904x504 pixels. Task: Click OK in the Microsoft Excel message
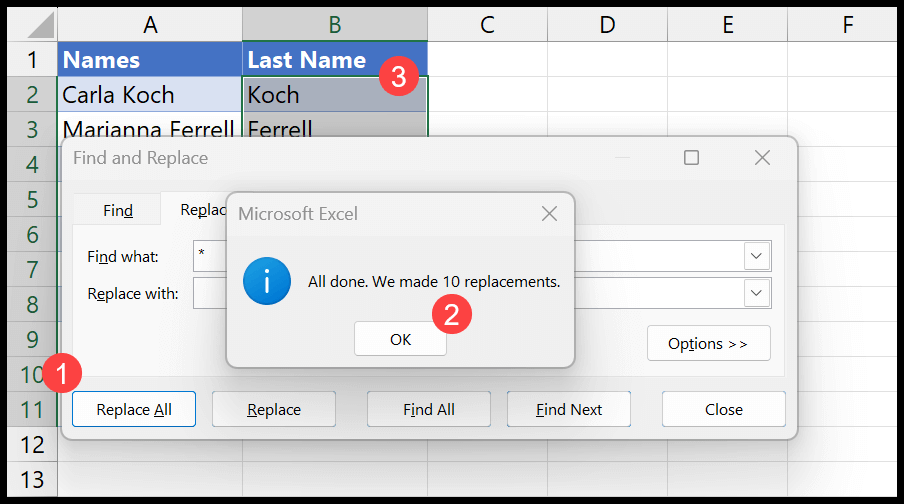point(400,339)
